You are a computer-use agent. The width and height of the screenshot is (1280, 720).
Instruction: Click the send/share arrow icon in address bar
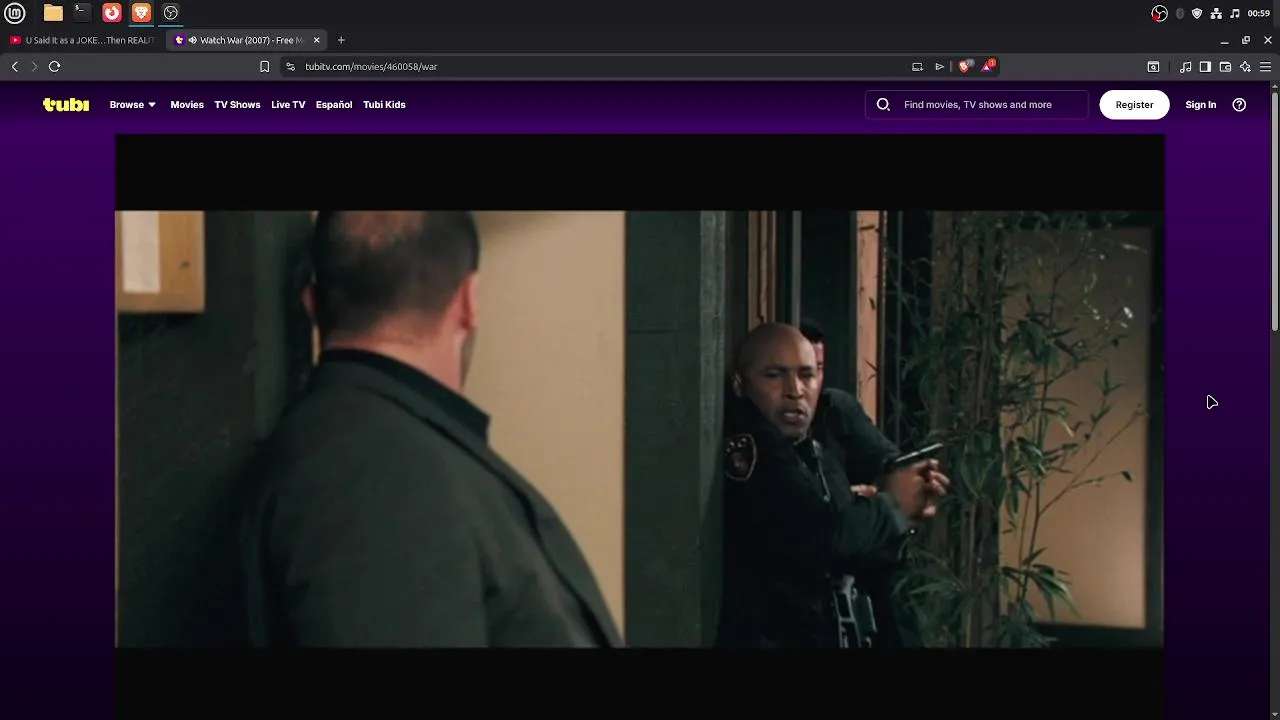939,66
